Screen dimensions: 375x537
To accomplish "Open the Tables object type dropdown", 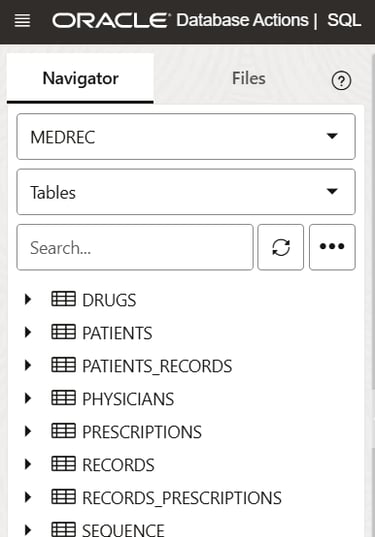I will (186, 192).
